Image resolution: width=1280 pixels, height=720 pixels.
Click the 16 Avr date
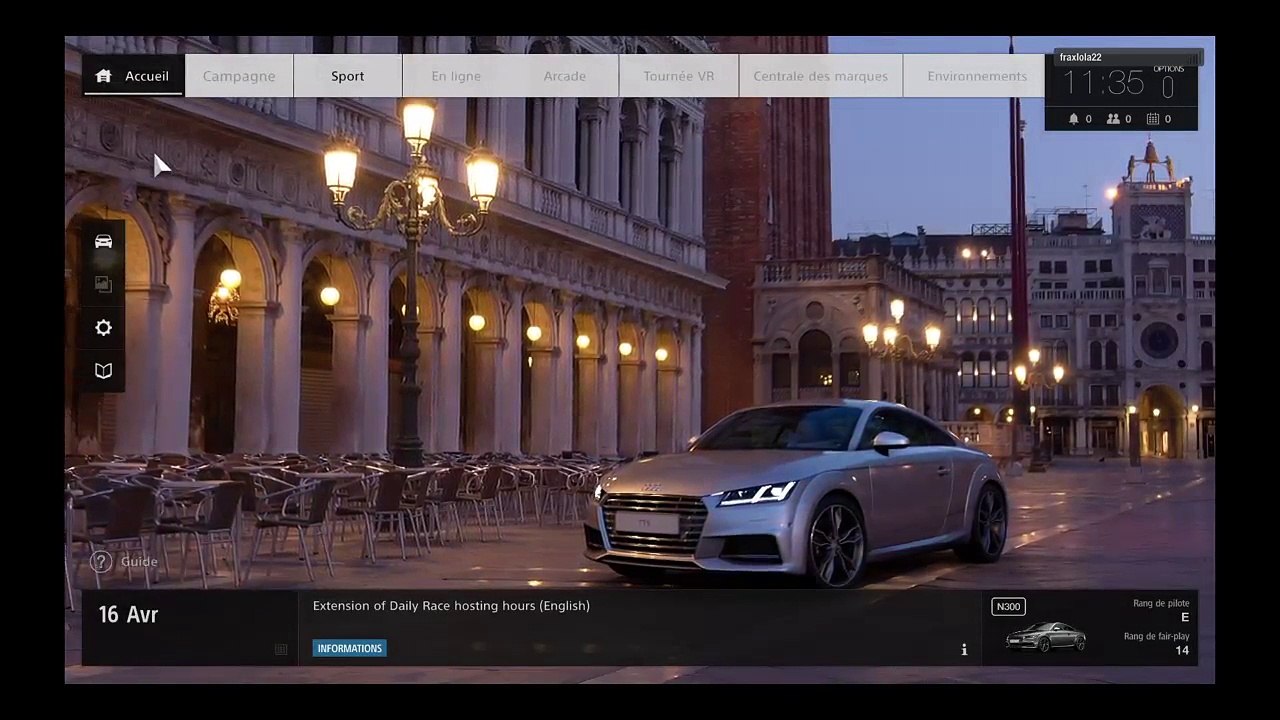click(128, 614)
